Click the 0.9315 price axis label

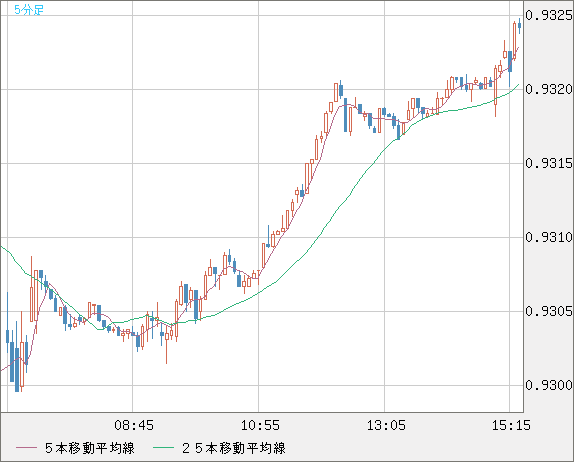pos(549,163)
